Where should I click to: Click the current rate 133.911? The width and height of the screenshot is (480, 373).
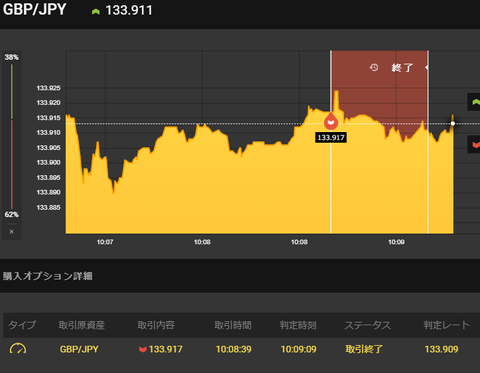coord(129,10)
